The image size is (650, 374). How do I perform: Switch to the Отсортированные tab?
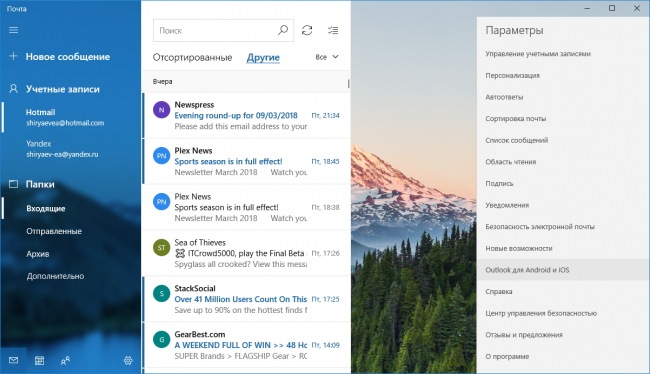click(x=192, y=57)
